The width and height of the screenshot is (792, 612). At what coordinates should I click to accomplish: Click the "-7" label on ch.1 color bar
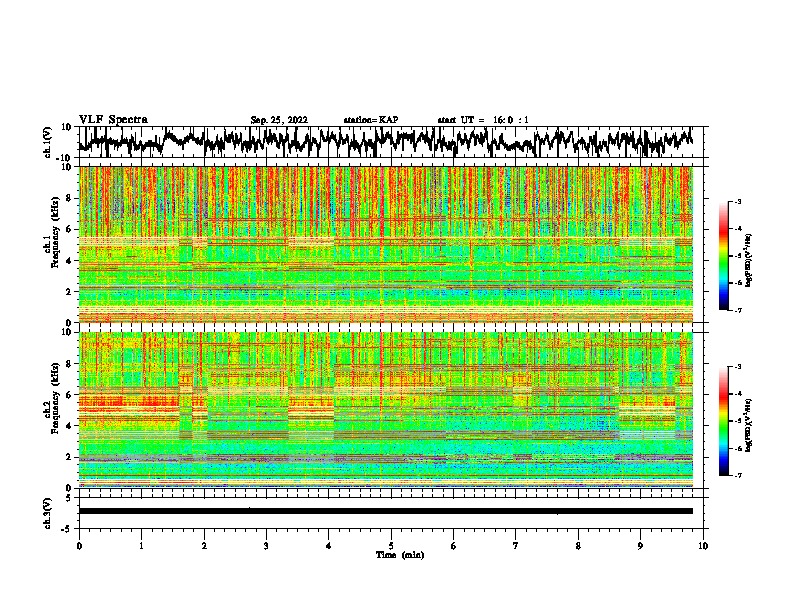(738, 310)
